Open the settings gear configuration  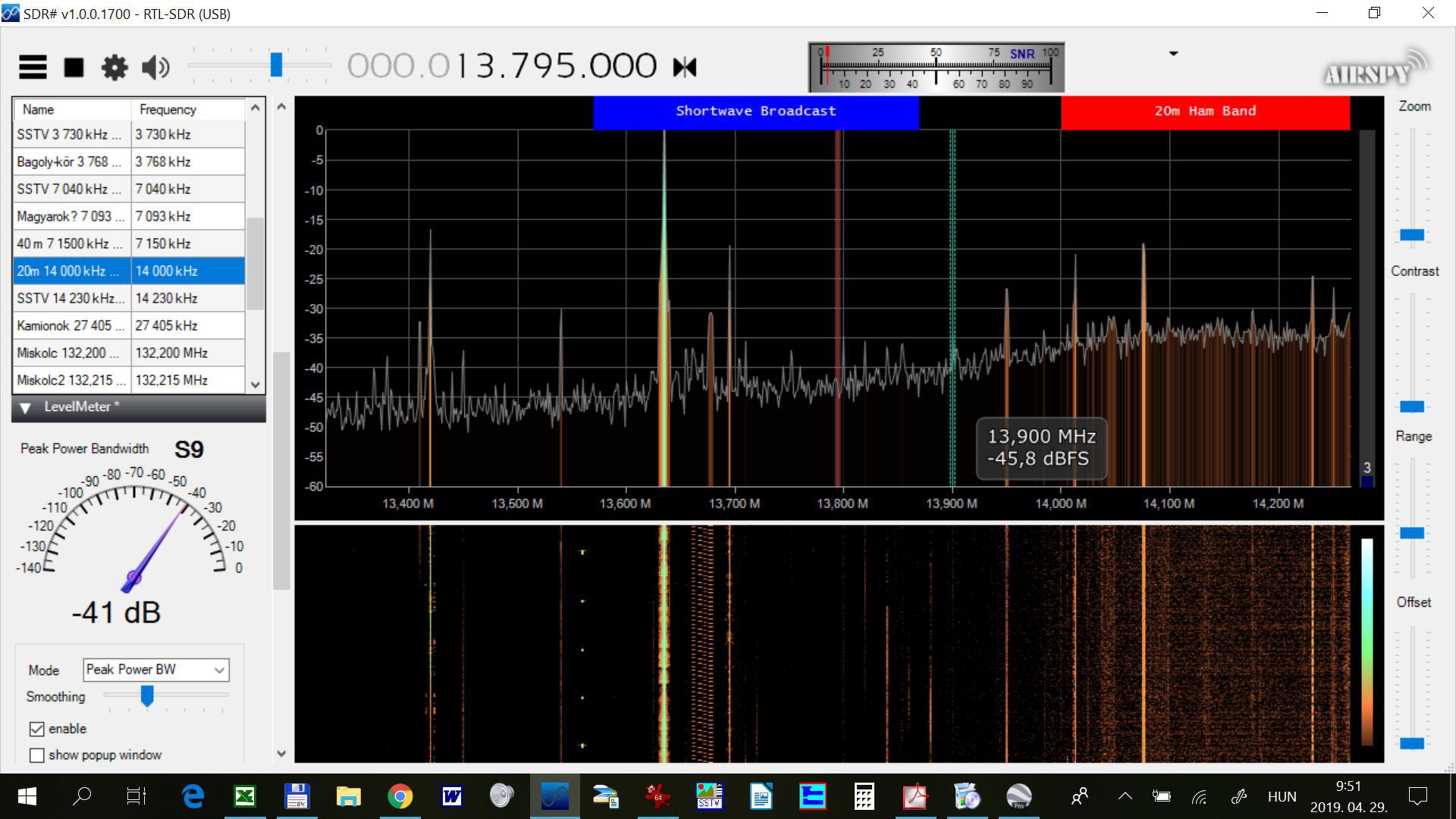115,67
